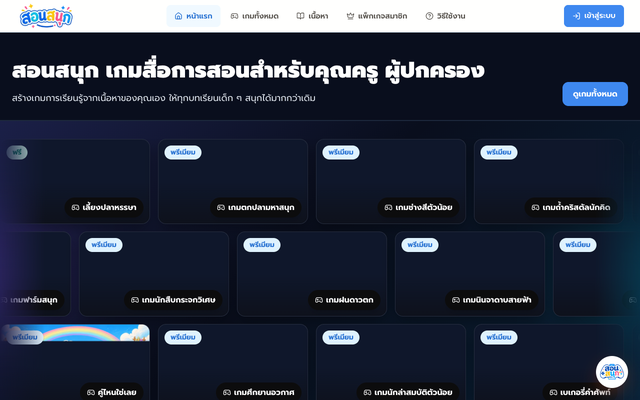Click the main heading สอนสนุก เกมสื่อการสอน
The width and height of the screenshot is (640, 400).
point(248,71)
